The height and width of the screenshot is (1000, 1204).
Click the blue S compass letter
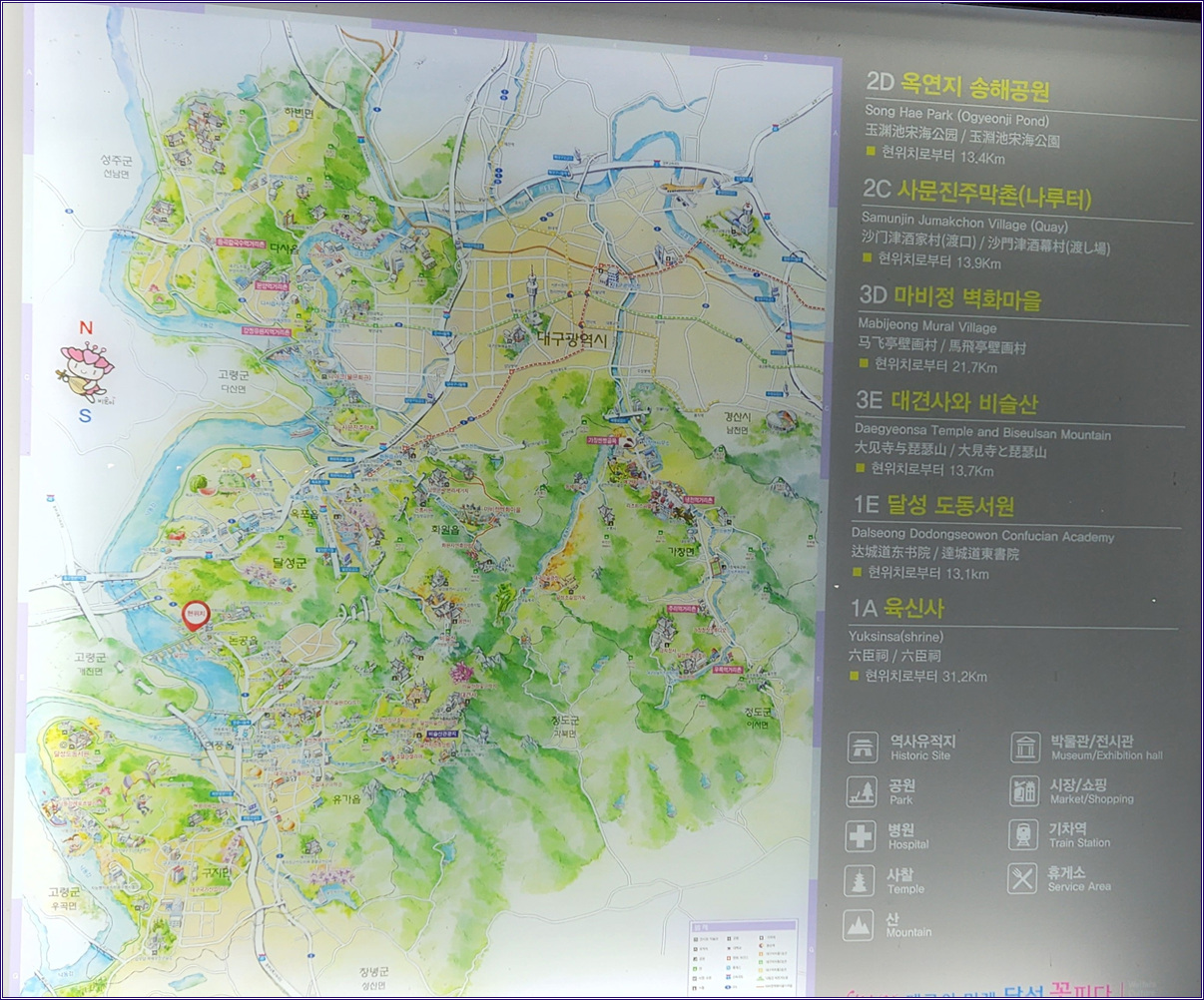click(85, 416)
